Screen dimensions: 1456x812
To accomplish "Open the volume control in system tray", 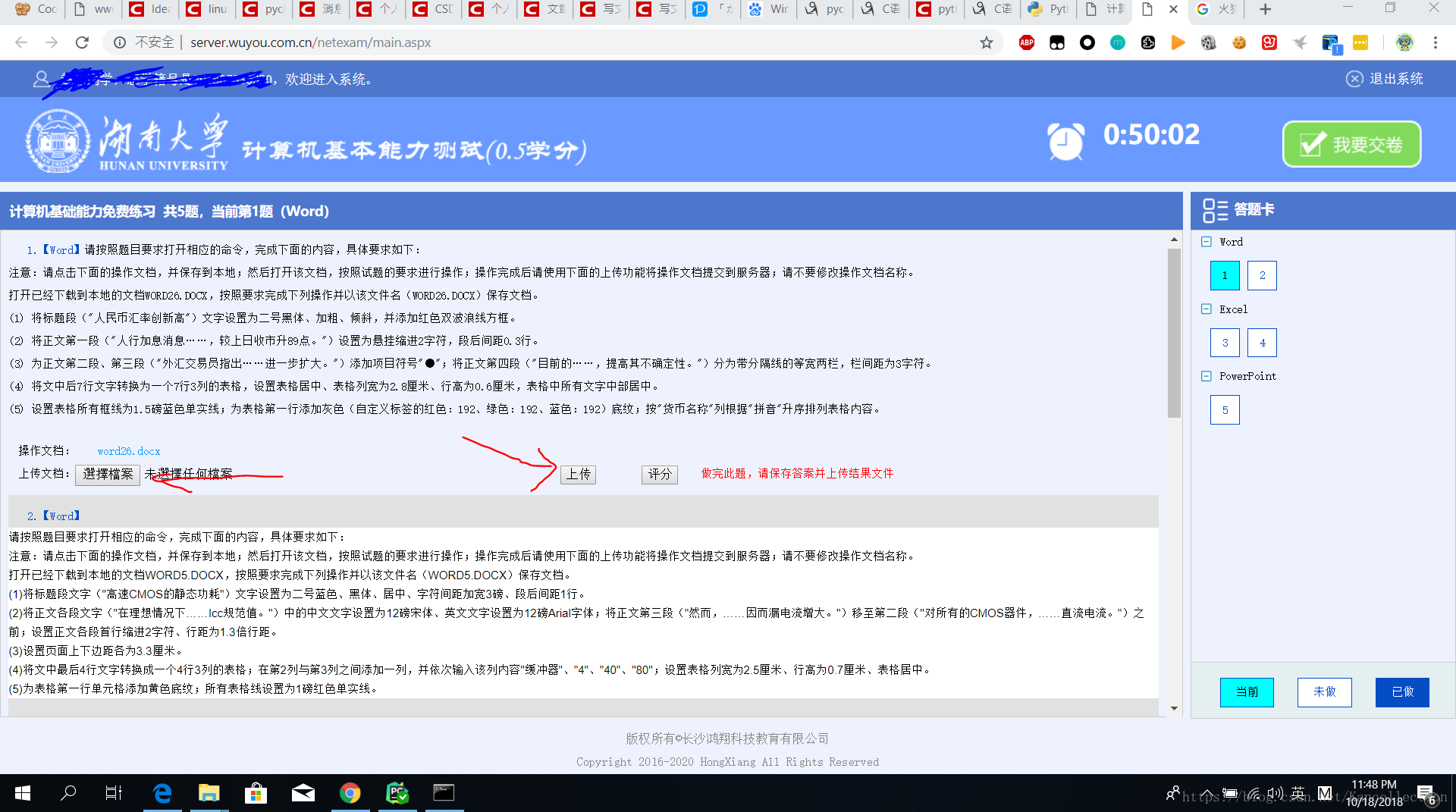I will point(1276,794).
